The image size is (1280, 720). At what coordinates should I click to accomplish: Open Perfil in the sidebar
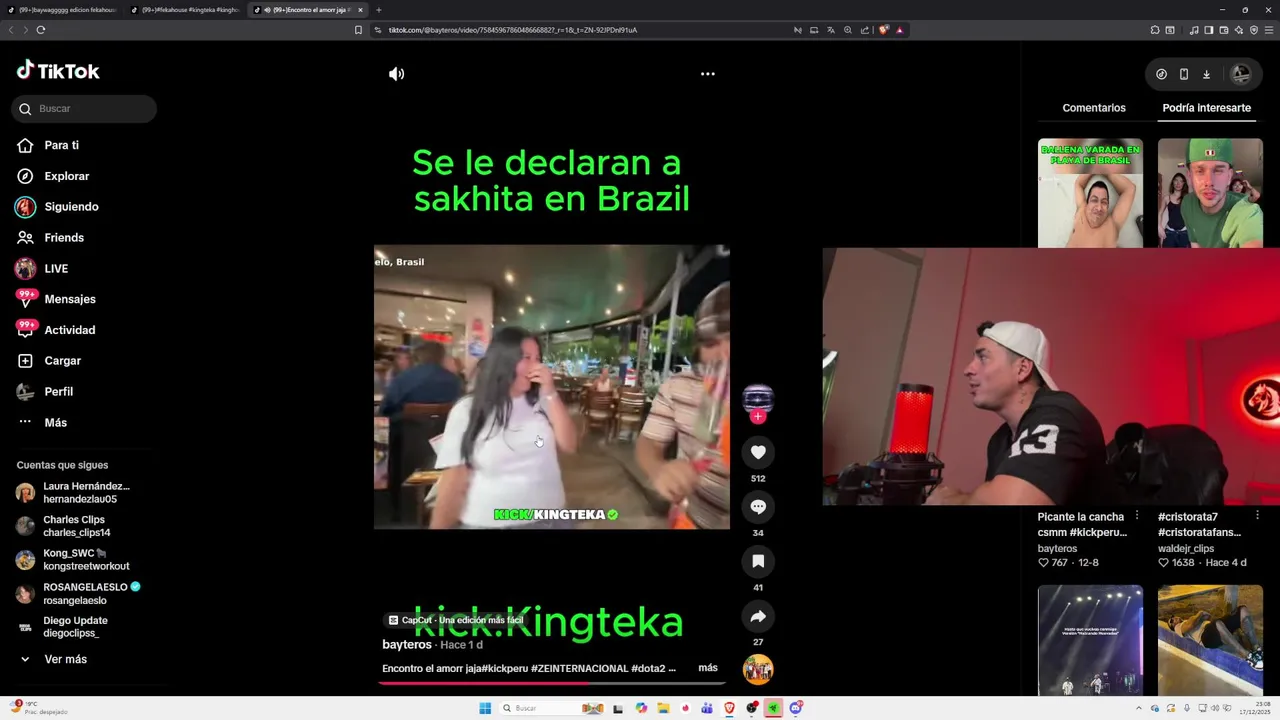click(x=58, y=392)
